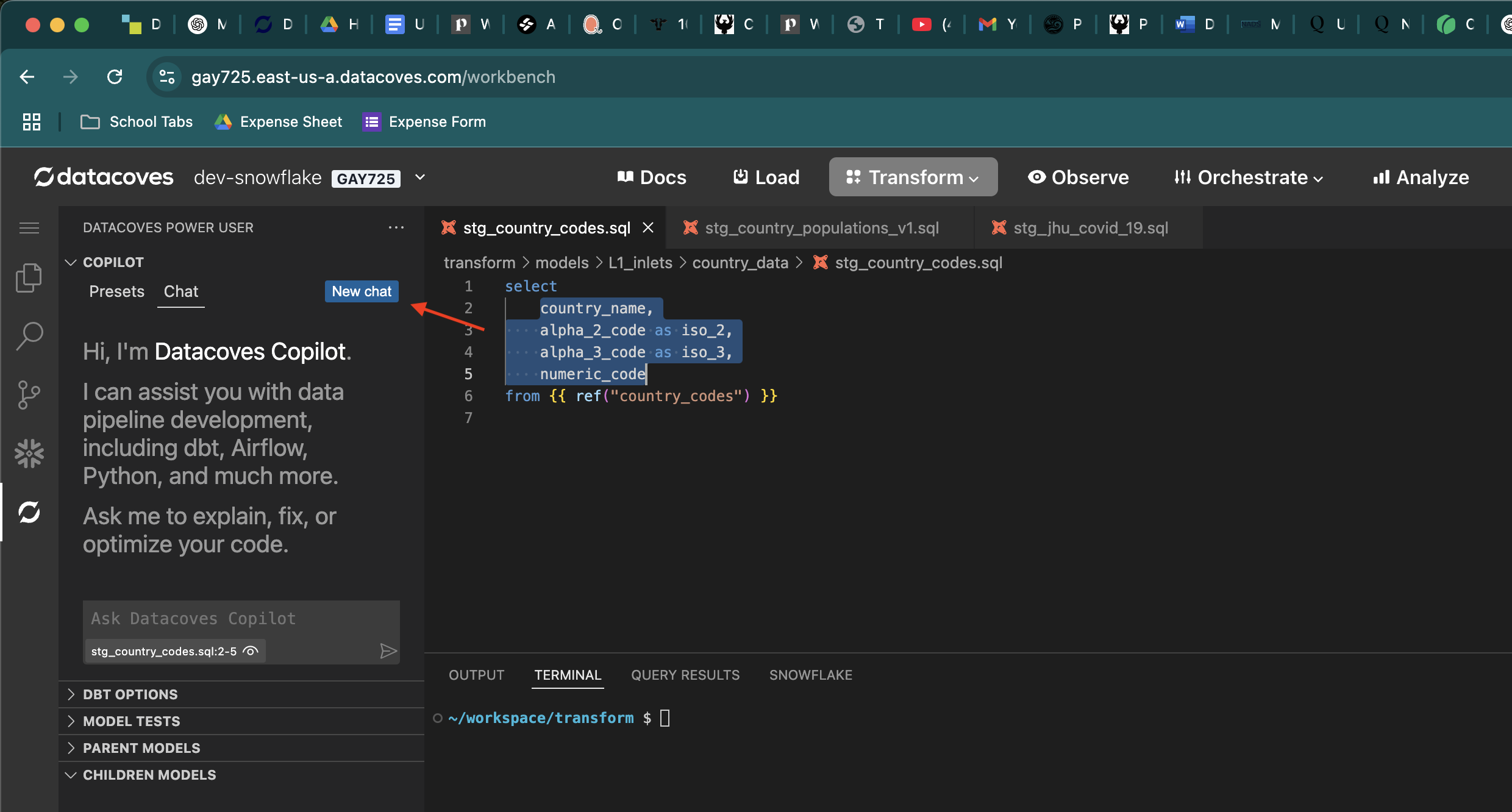Screen dimensions: 1512x812
Task: Open the QUERY RESULTS panel tab
Action: tap(685, 675)
